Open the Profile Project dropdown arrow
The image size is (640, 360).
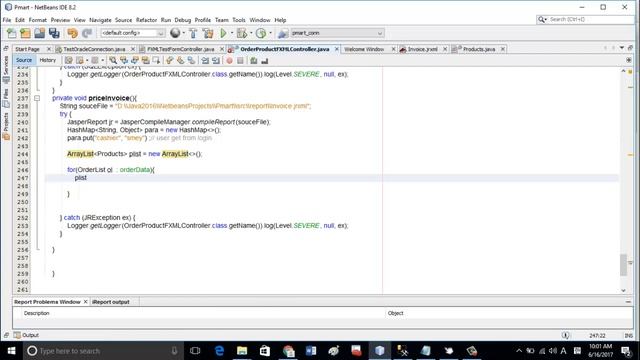tap(270, 33)
